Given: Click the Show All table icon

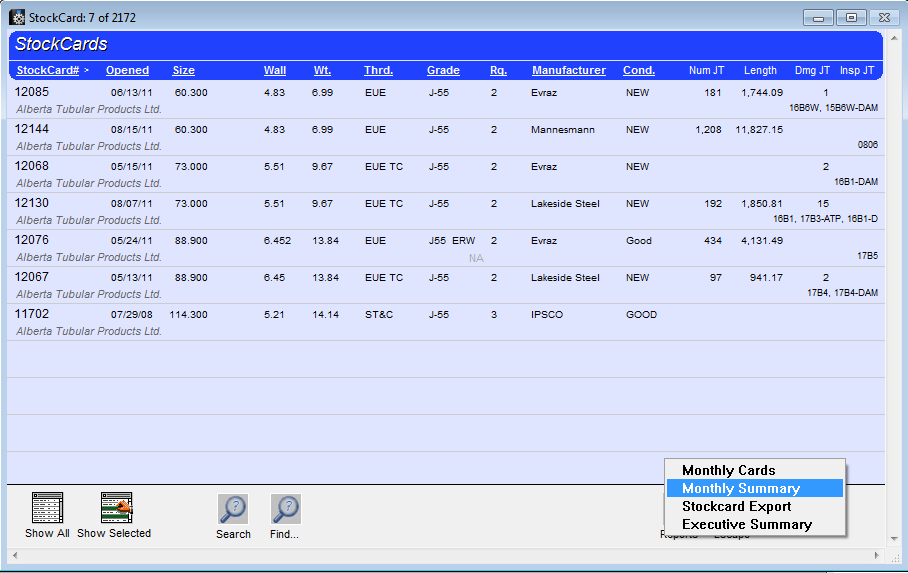Looking at the screenshot, I should point(47,508).
